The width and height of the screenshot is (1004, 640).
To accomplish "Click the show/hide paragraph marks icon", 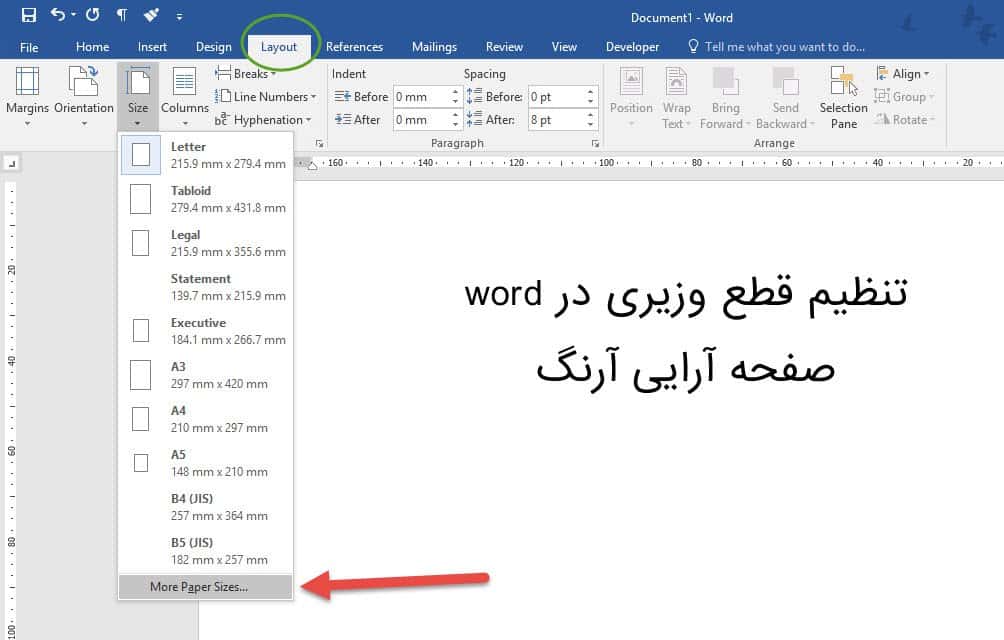I will (x=122, y=15).
